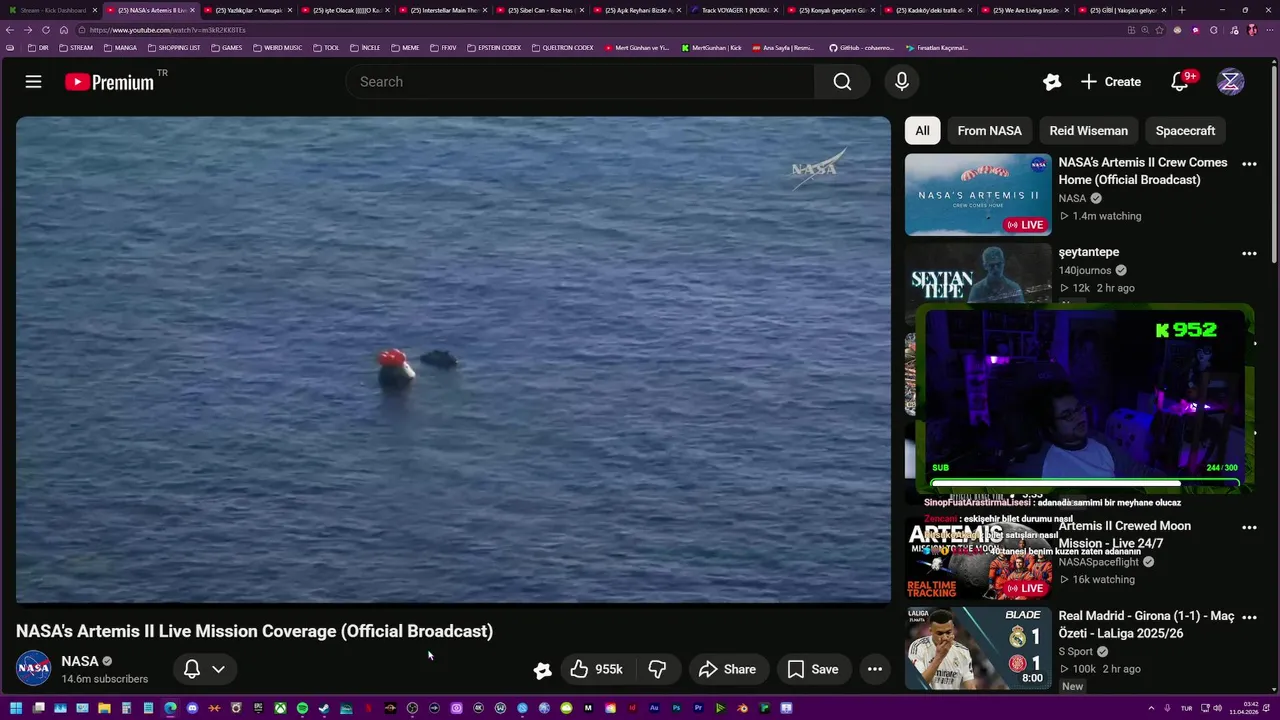Open the GAMES bookmarks folder
The width and height of the screenshot is (1280, 720).
pyautogui.click(x=226, y=48)
